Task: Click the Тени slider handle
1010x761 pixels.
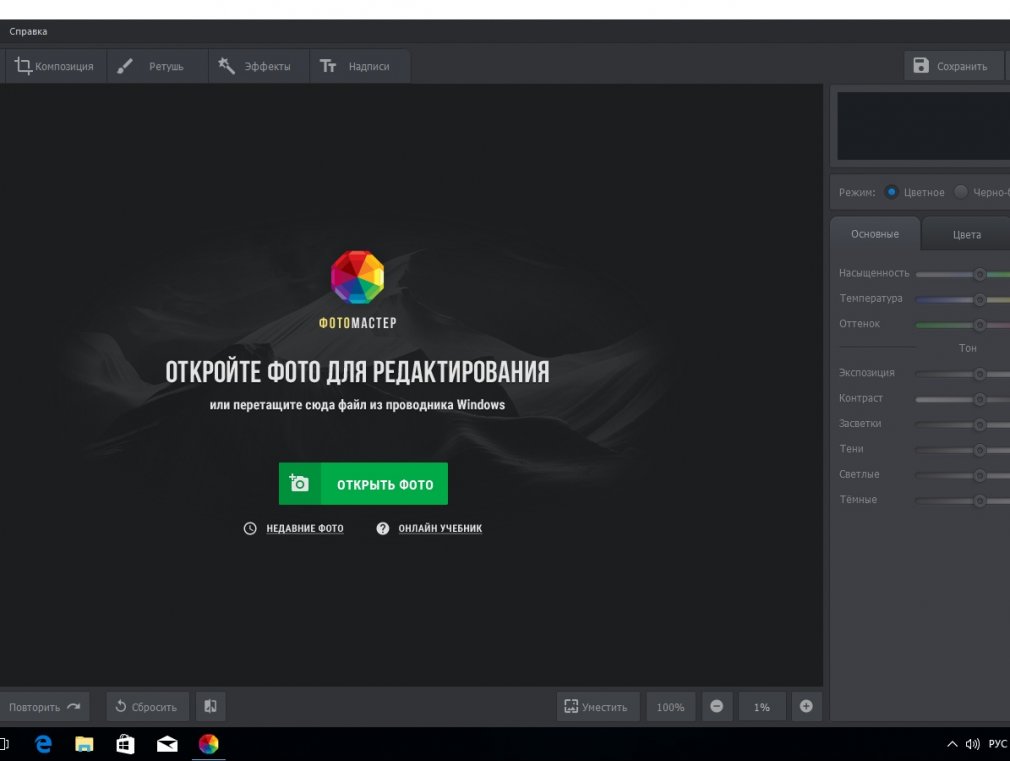Action: tap(979, 450)
